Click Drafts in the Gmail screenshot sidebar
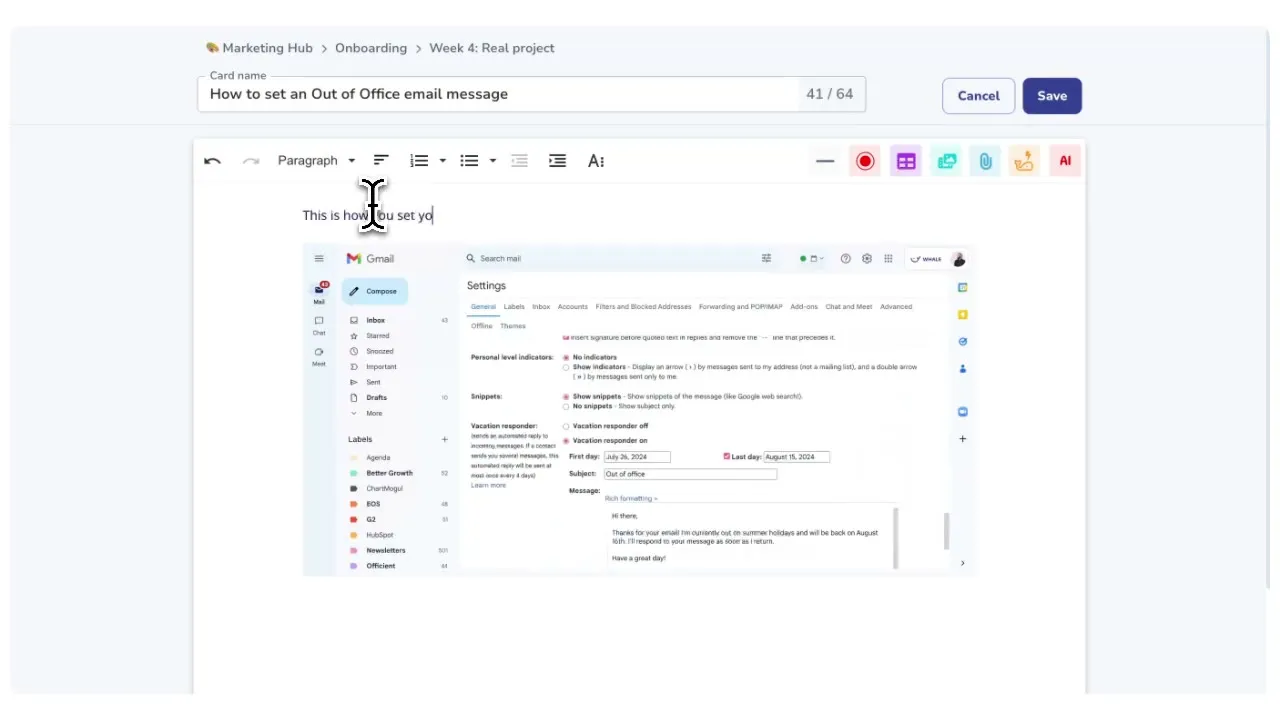1280x720 pixels. click(376, 398)
